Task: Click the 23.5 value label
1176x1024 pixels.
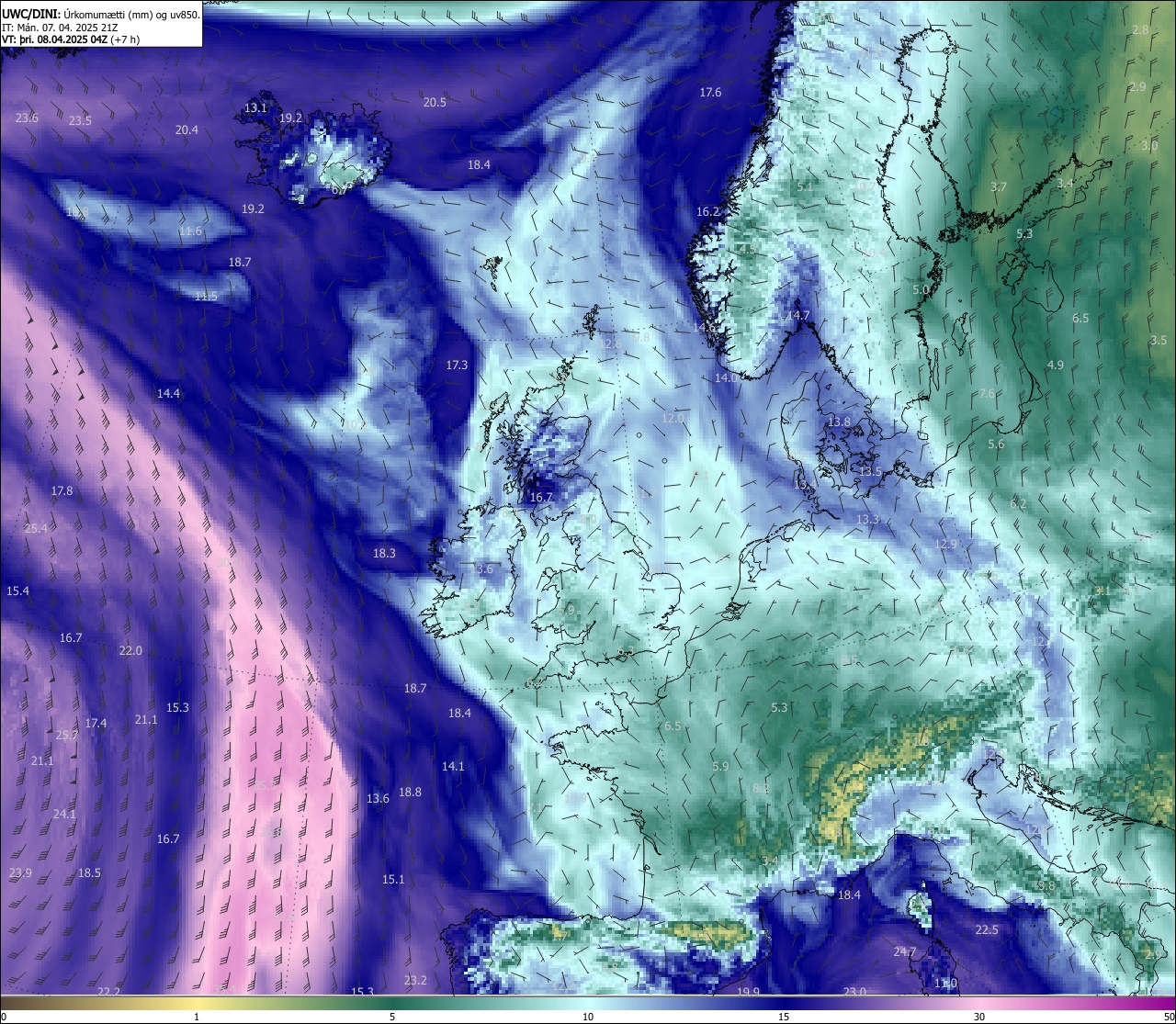Action: pos(80,121)
